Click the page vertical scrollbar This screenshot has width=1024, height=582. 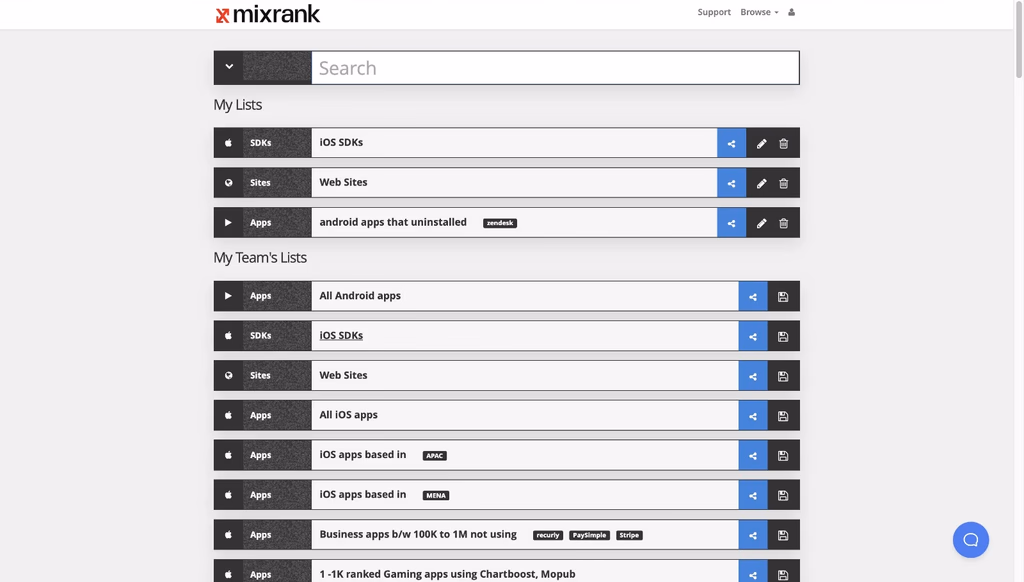tap(1018, 39)
